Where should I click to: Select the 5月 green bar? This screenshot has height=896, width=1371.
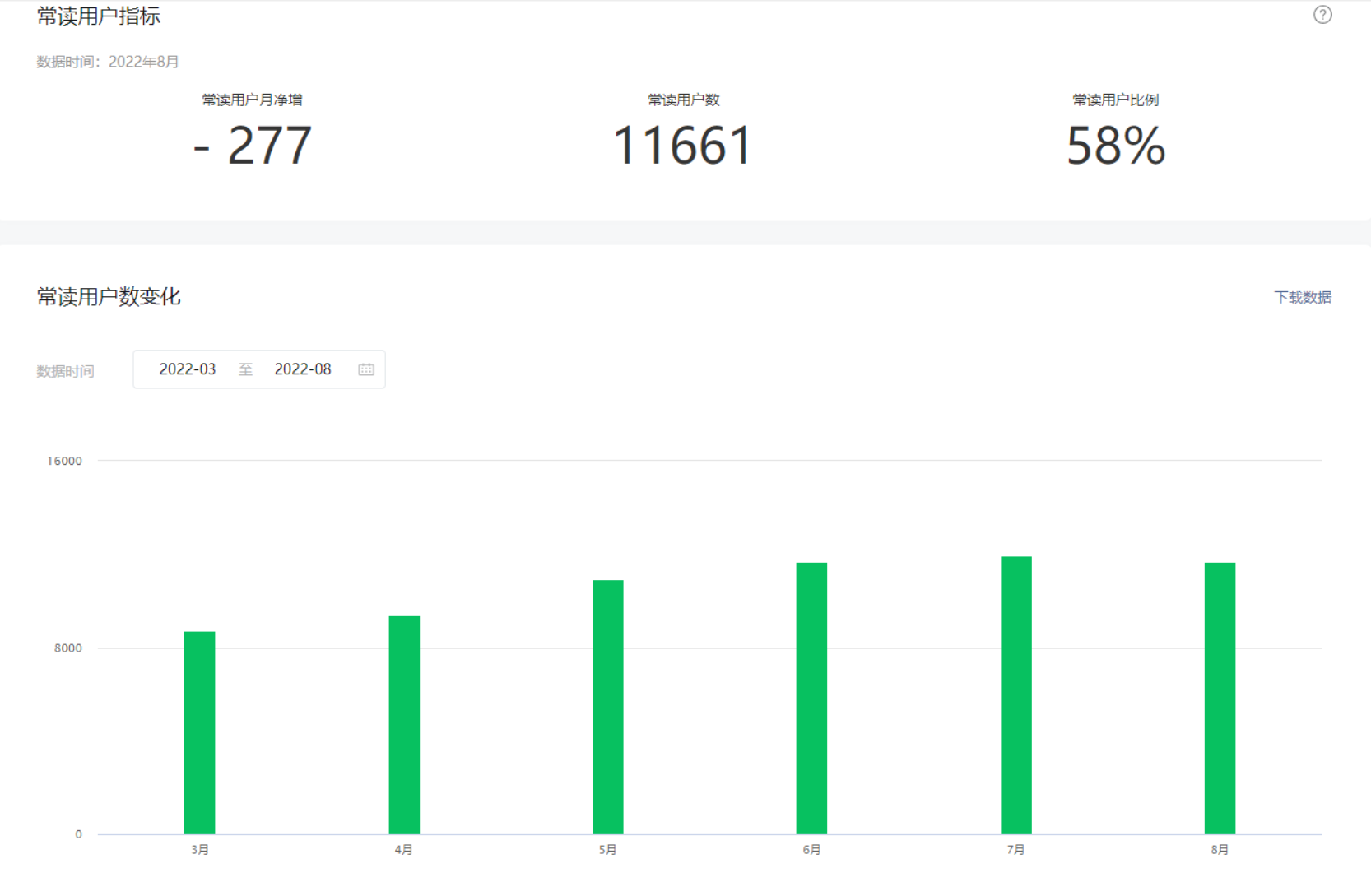tap(608, 708)
